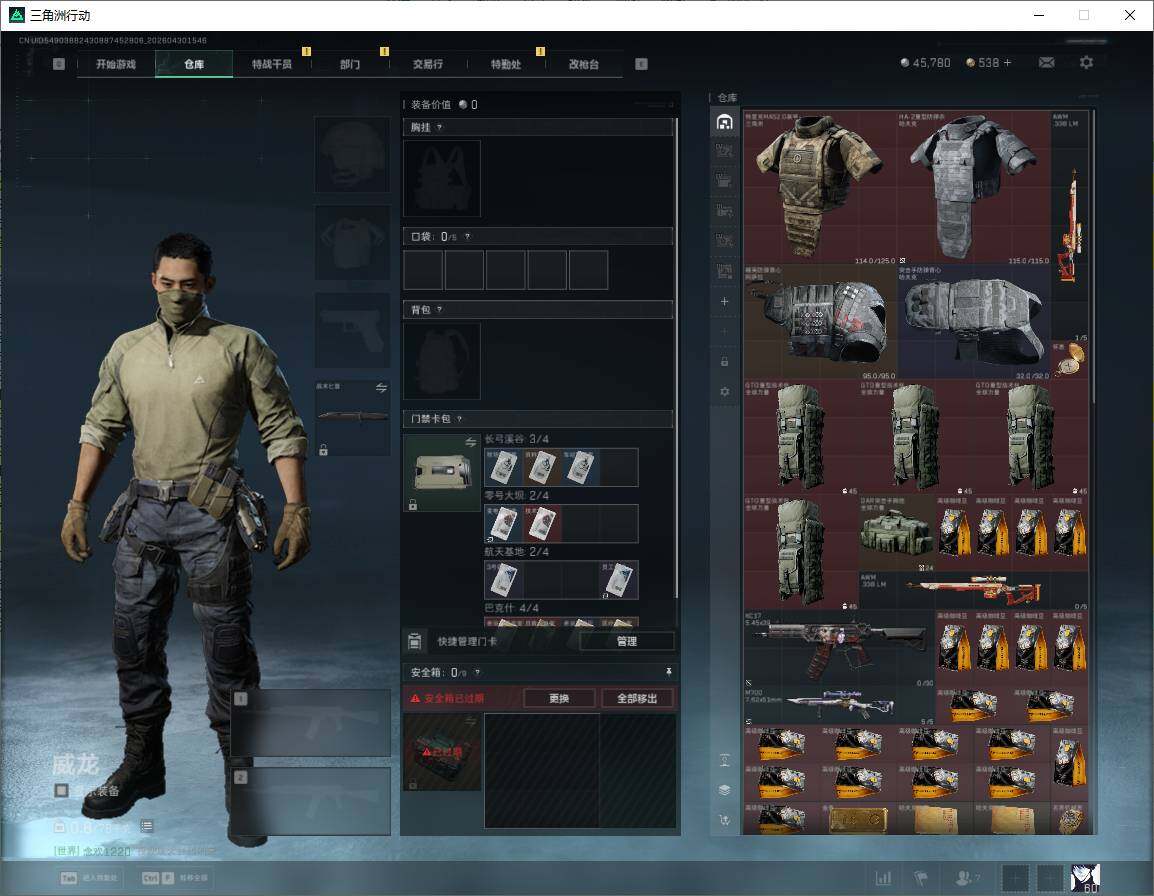The width and height of the screenshot is (1154, 896).
Task: Pick the vertical AWM rifle item
Action: click(1069, 226)
